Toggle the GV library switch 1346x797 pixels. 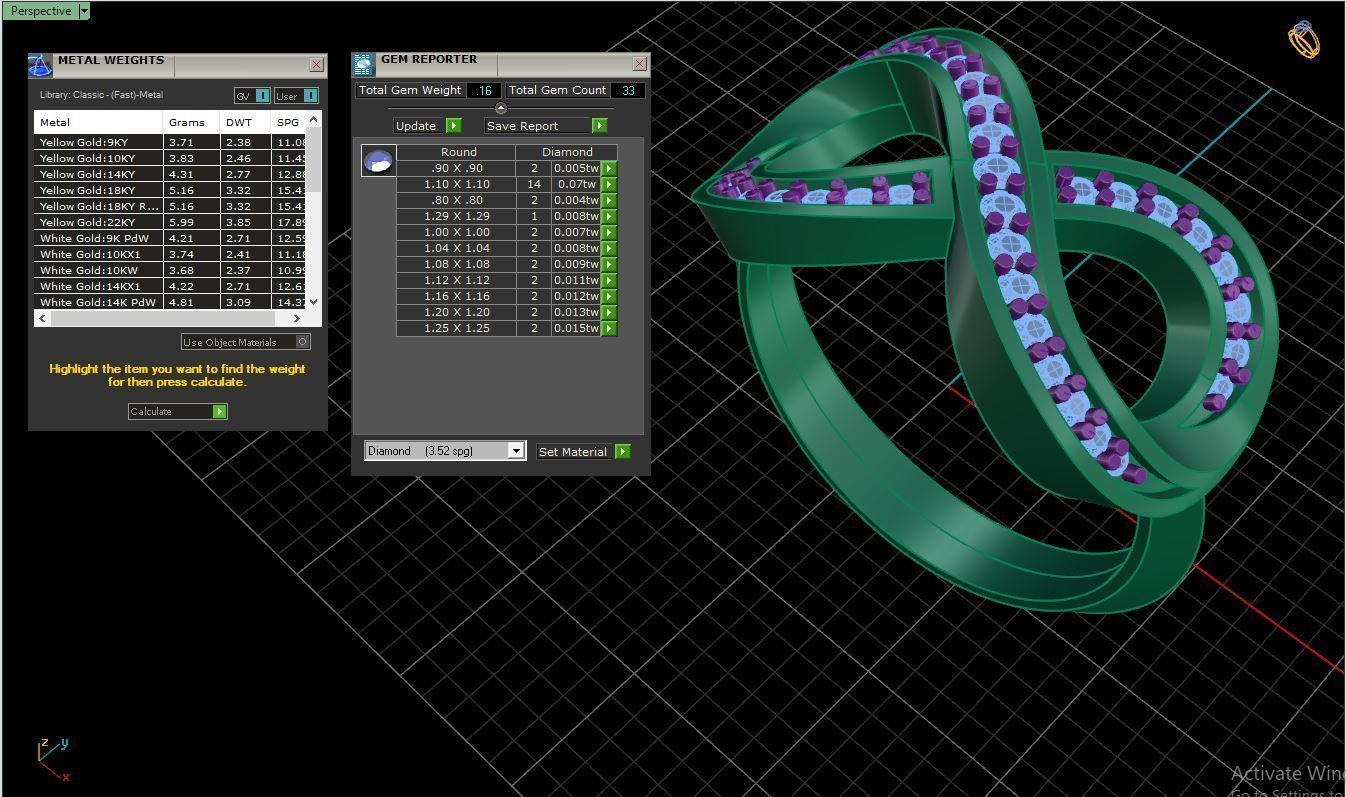click(252, 96)
